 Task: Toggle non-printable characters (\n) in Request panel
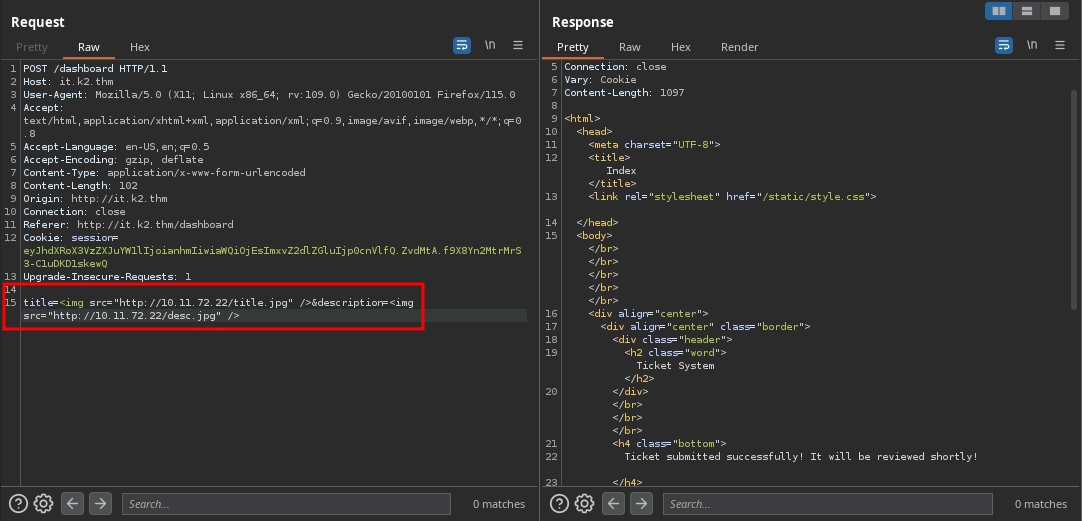pyautogui.click(x=490, y=46)
